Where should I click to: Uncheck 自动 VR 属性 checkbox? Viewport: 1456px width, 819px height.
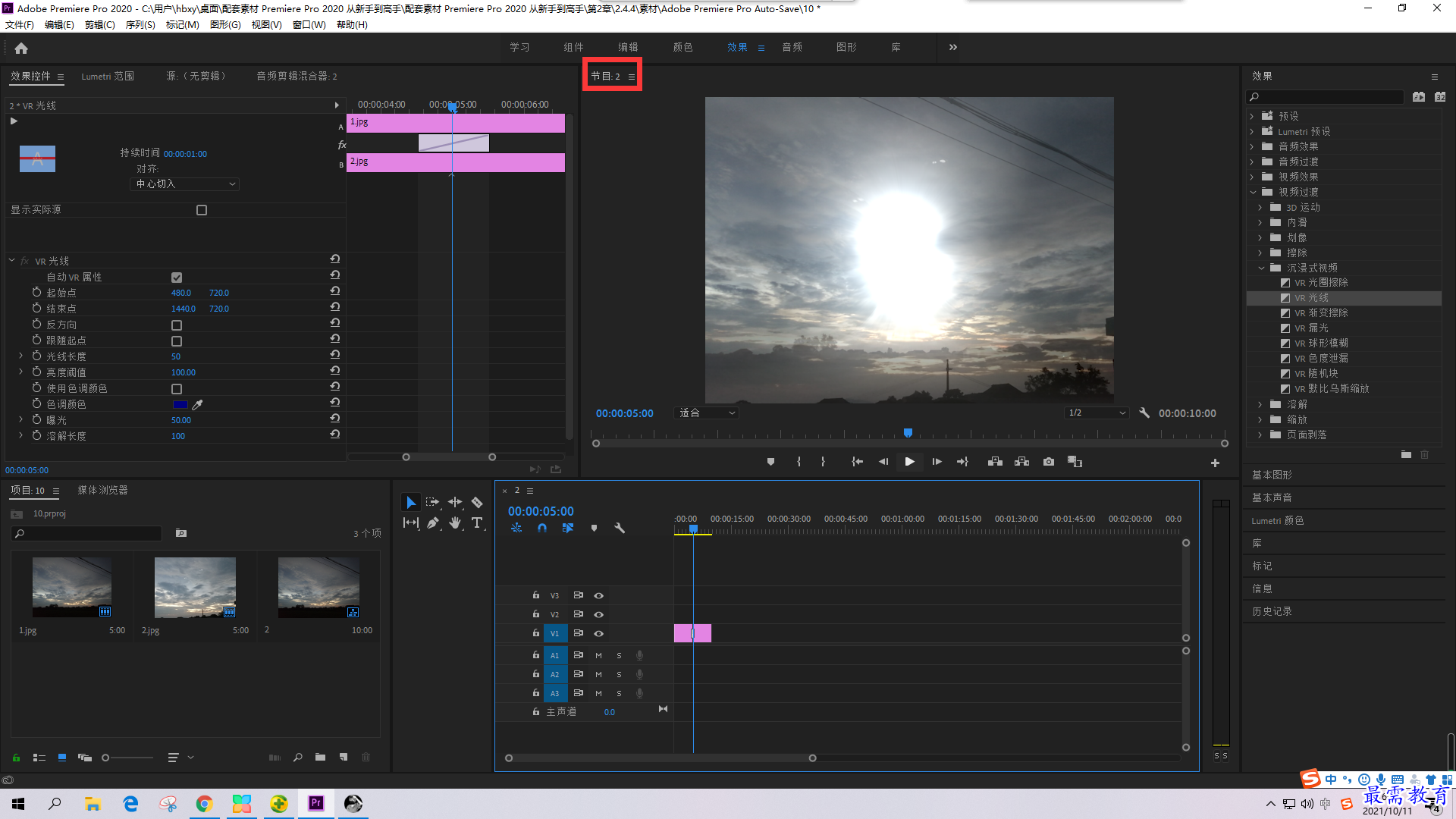[177, 277]
